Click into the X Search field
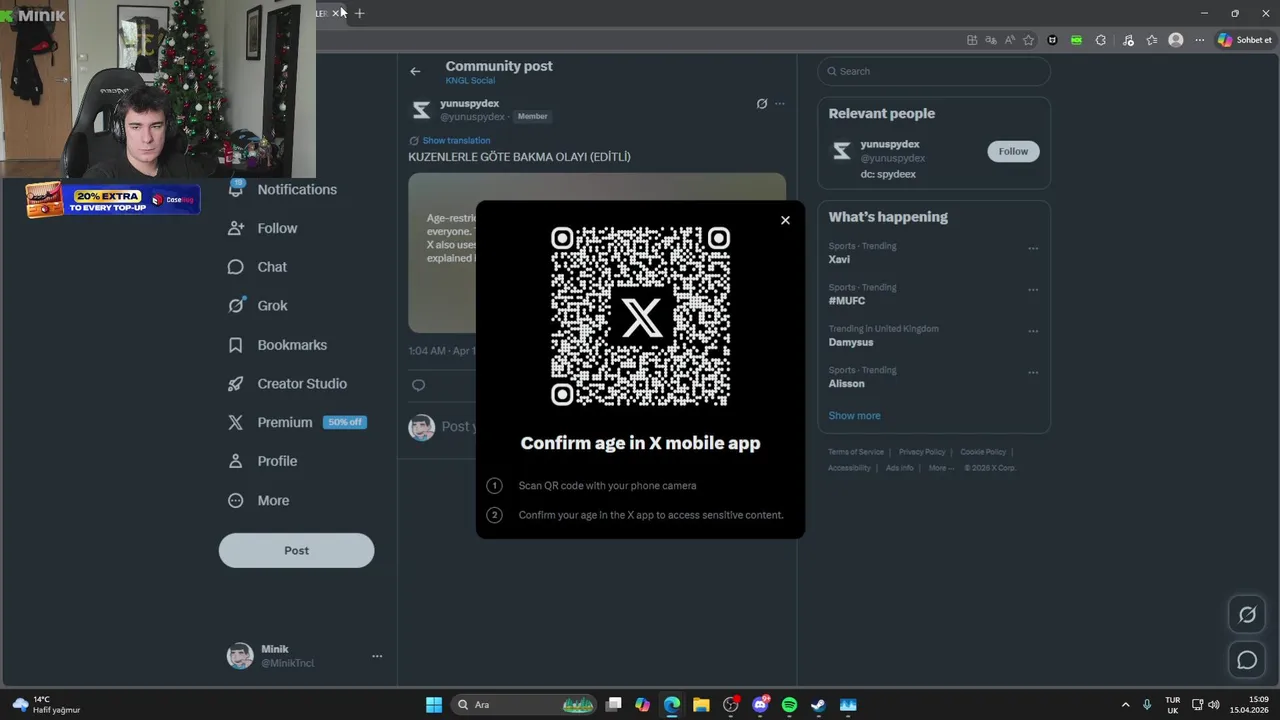The width and height of the screenshot is (1280, 720). [934, 71]
